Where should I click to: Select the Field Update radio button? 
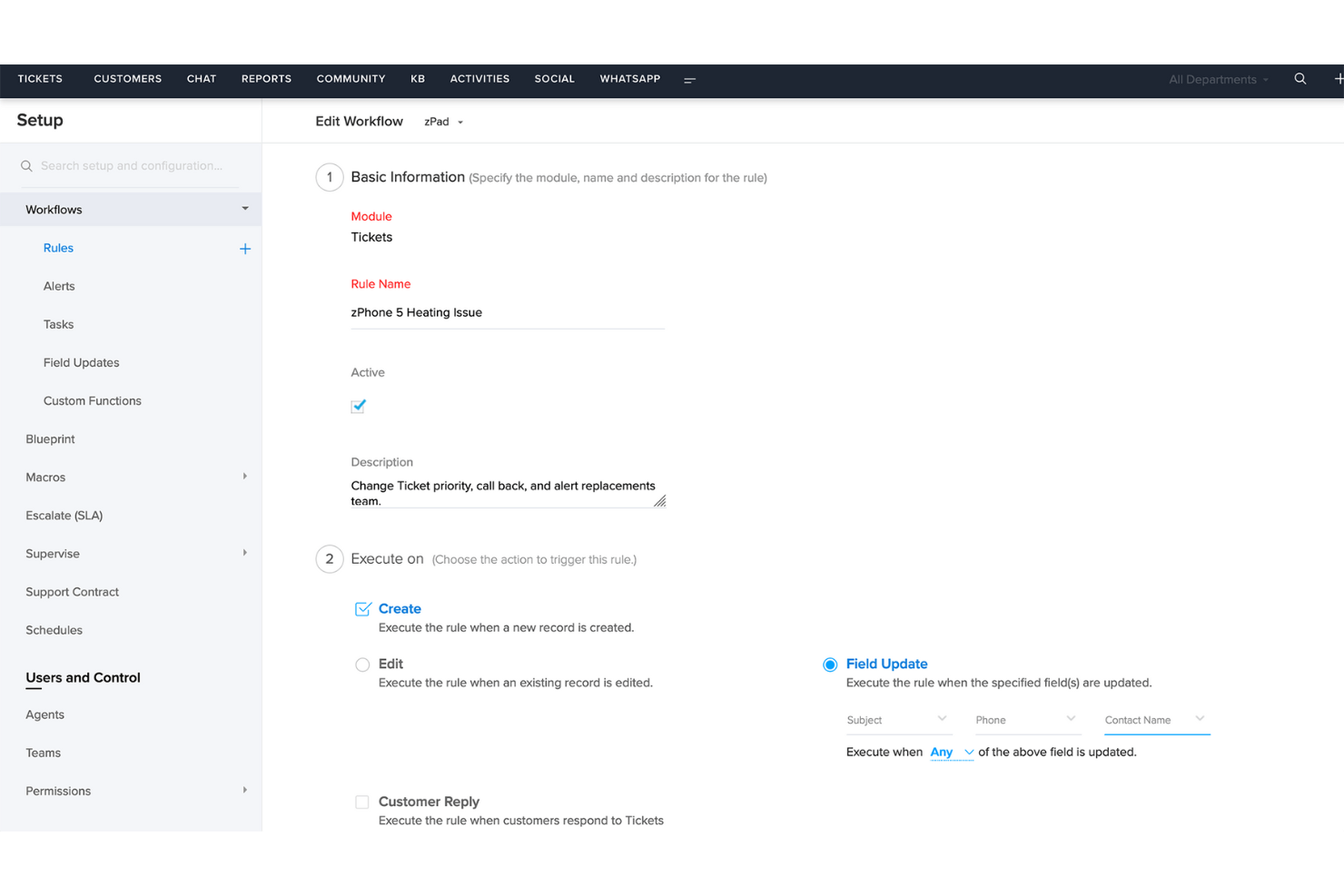pyautogui.click(x=830, y=665)
